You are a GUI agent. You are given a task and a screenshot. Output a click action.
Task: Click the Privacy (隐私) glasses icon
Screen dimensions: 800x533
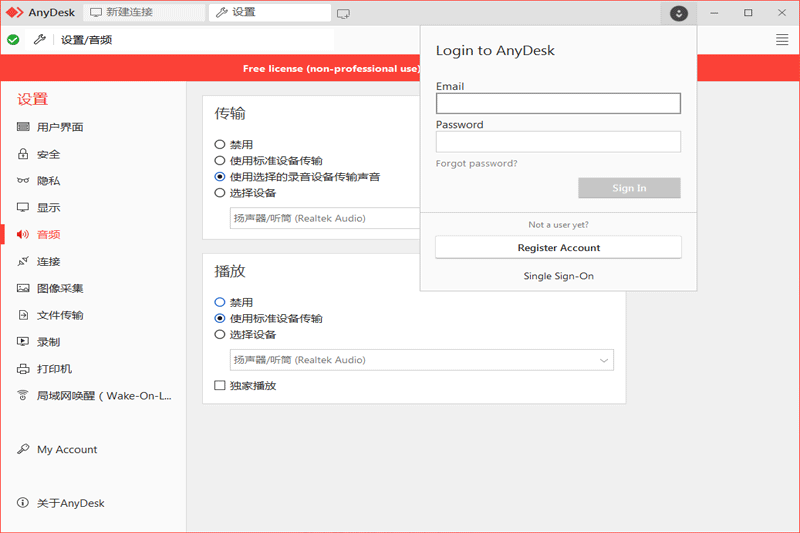coord(23,181)
